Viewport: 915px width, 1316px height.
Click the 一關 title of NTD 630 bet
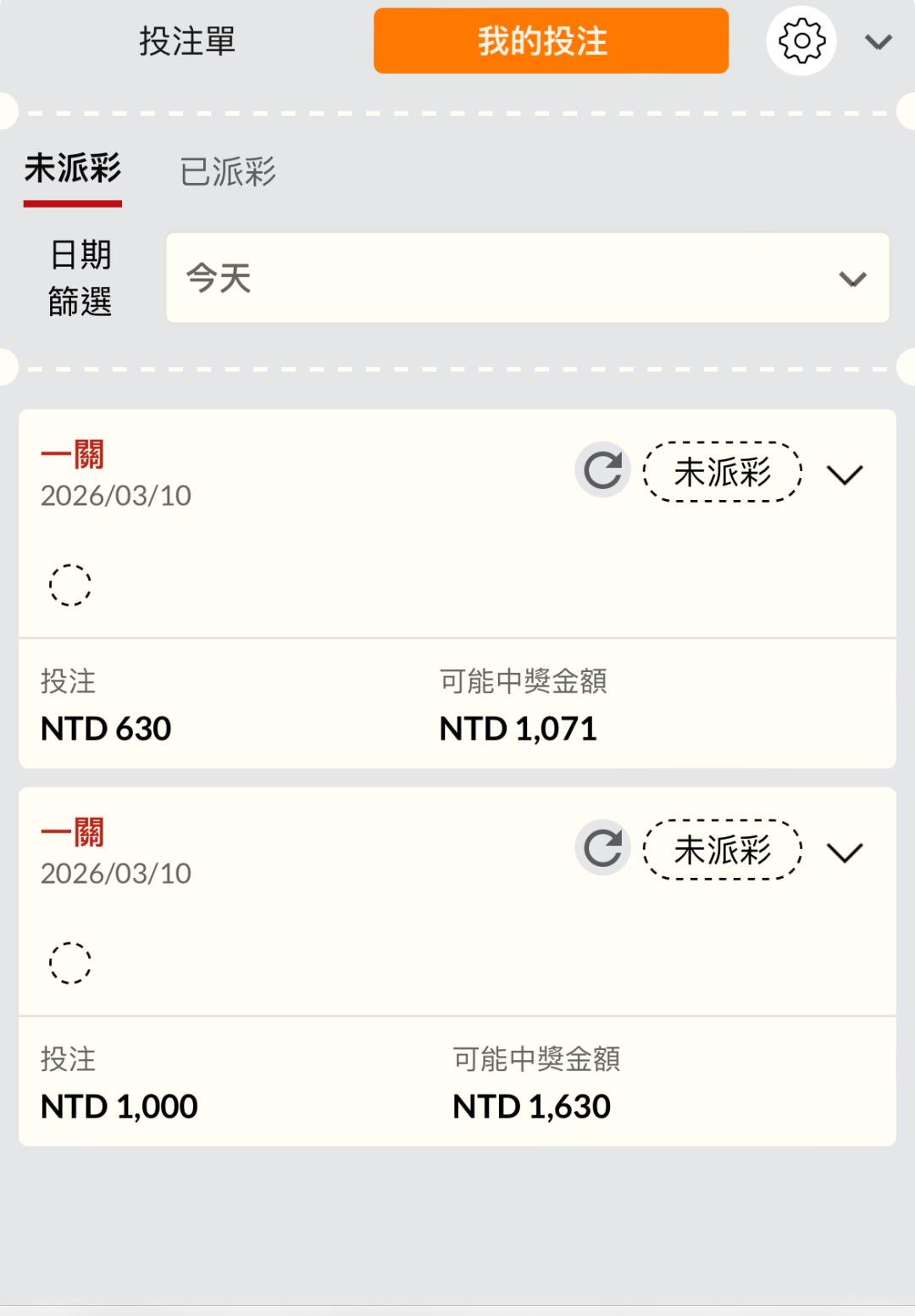73,455
